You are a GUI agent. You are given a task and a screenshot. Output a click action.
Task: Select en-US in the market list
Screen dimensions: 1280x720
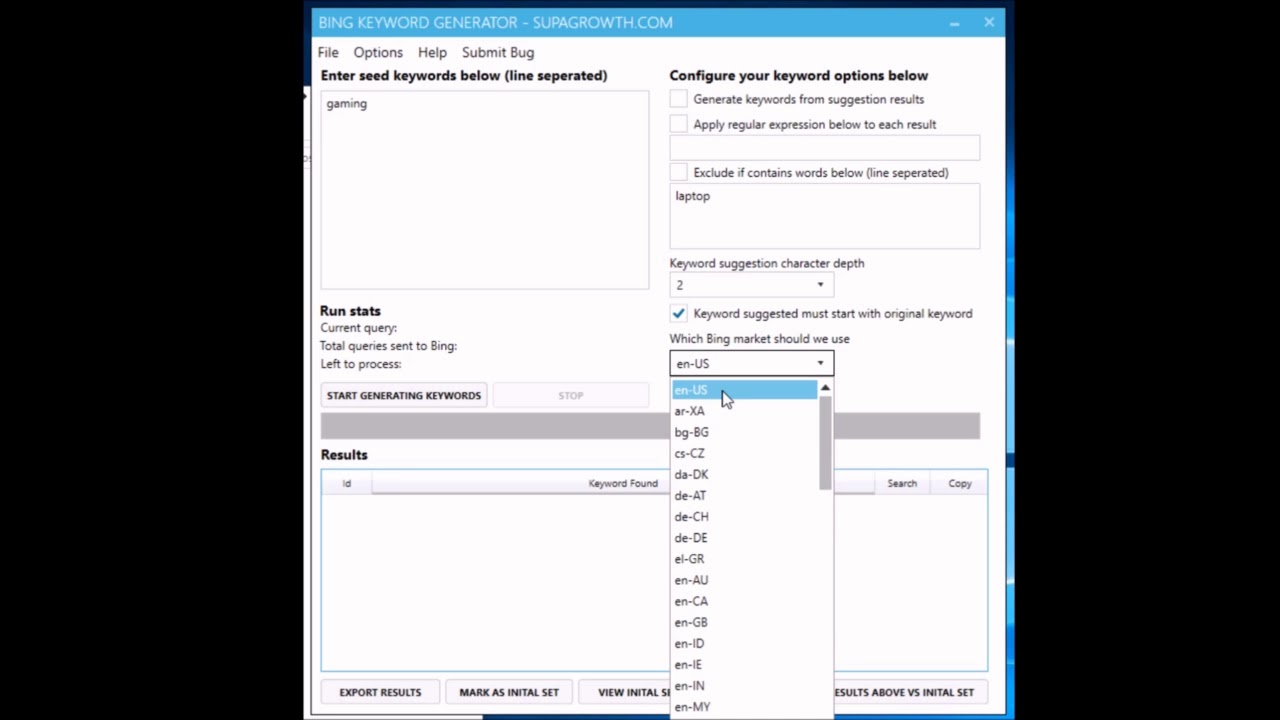tap(745, 390)
